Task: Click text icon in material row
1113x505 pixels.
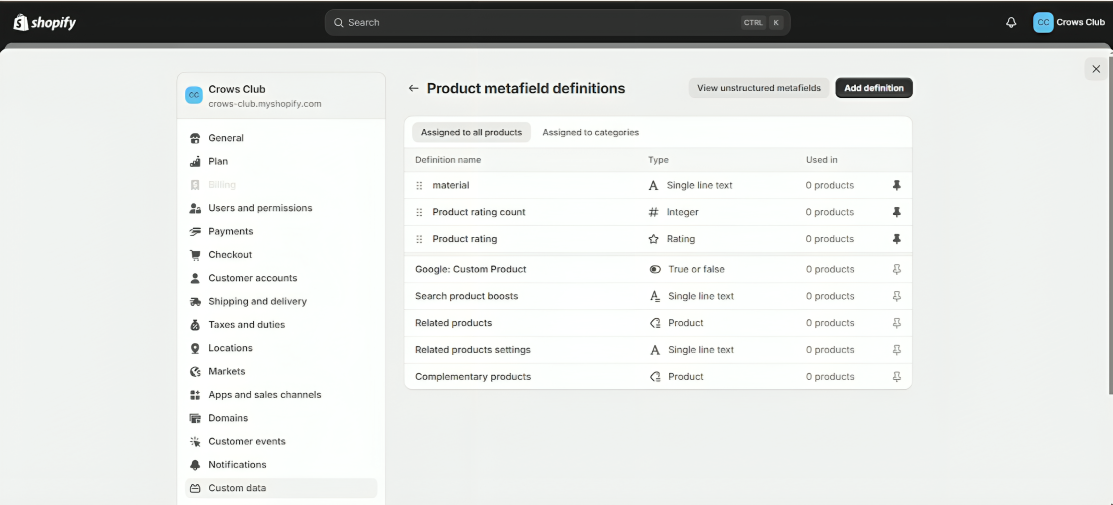Action: (654, 185)
